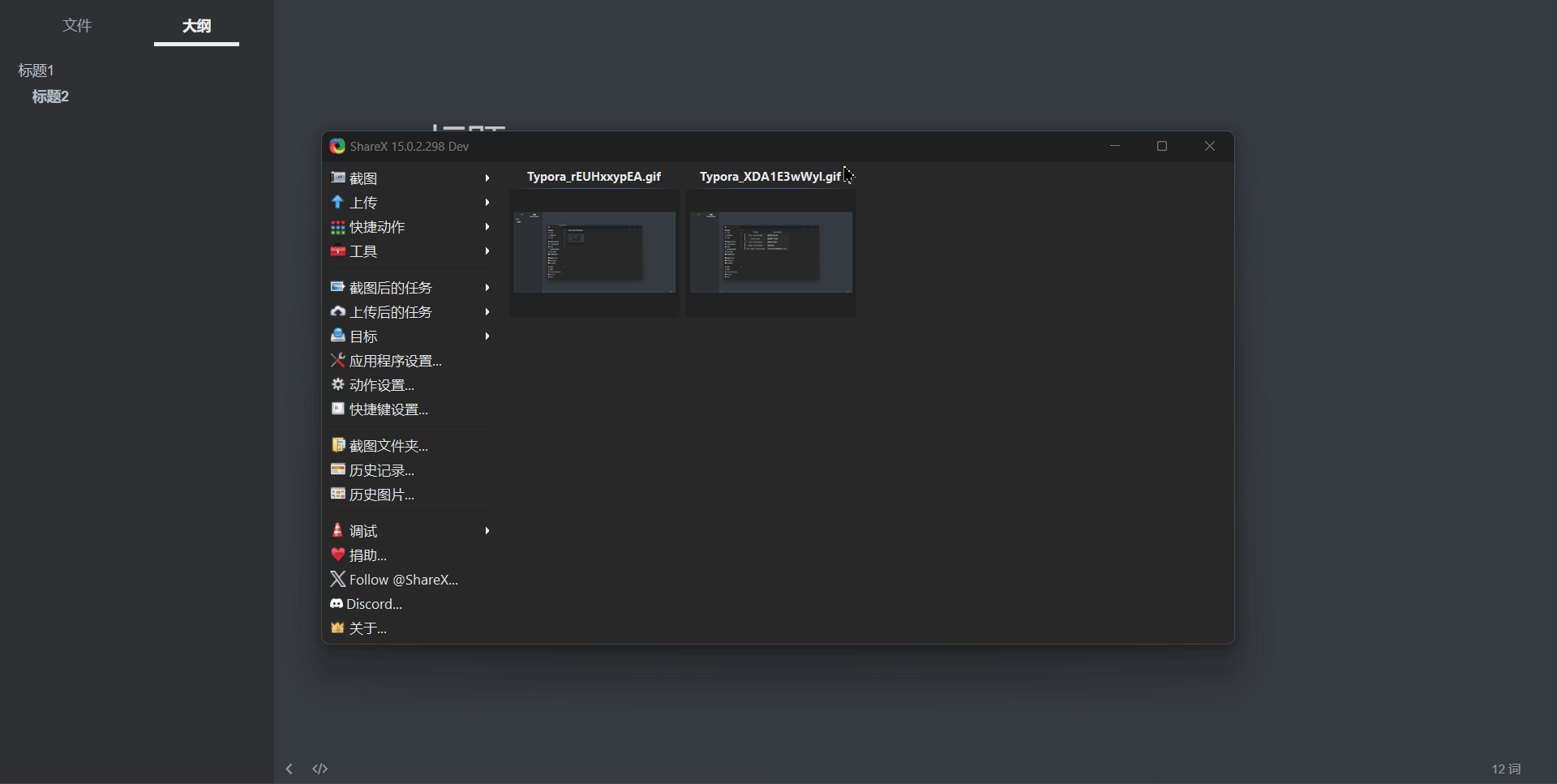Click the 截图后的任务 icon
This screenshot has height=784, width=1557.
click(x=338, y=287)
